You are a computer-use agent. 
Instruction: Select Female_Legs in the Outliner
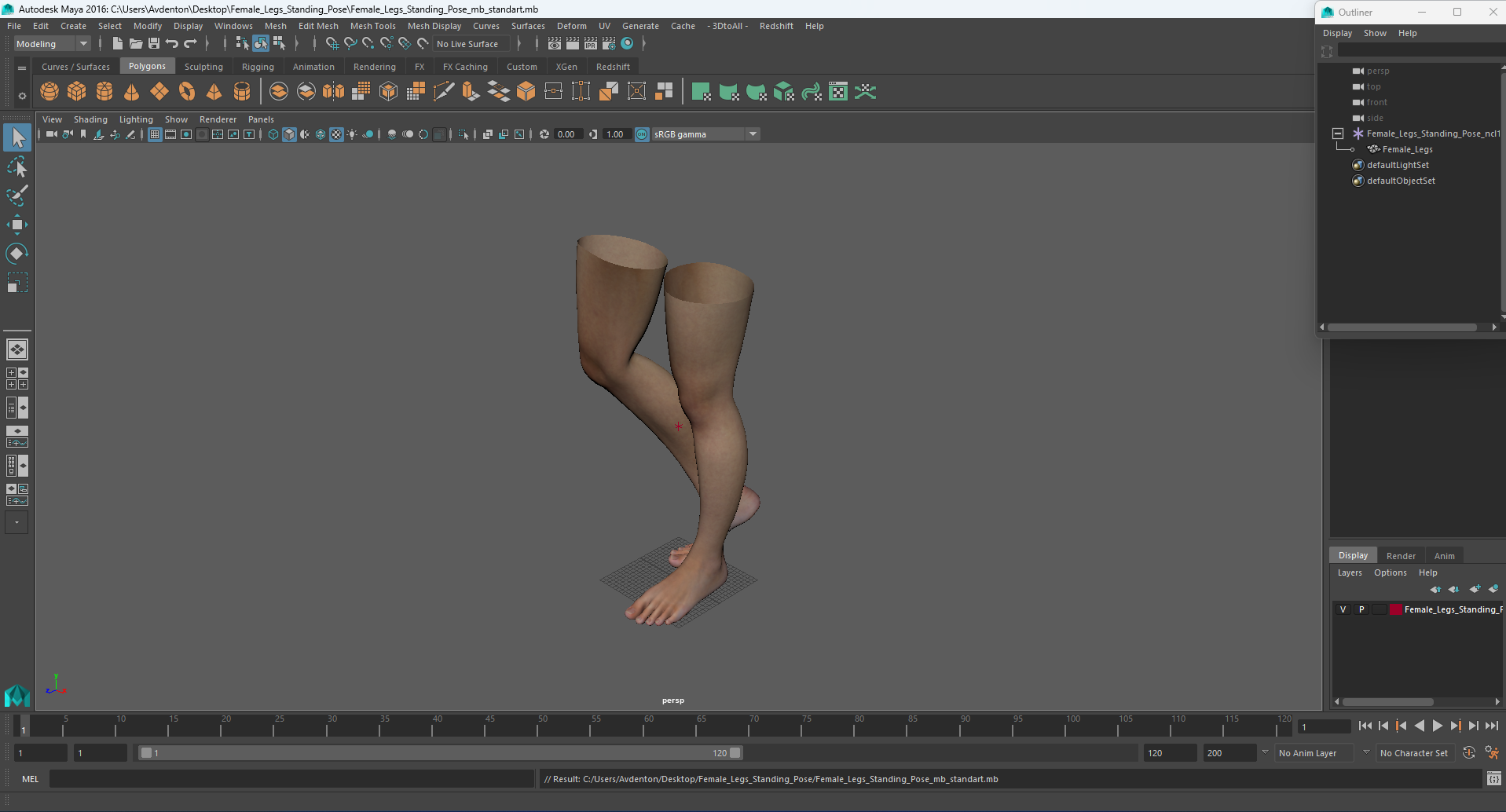[1407, 149]
